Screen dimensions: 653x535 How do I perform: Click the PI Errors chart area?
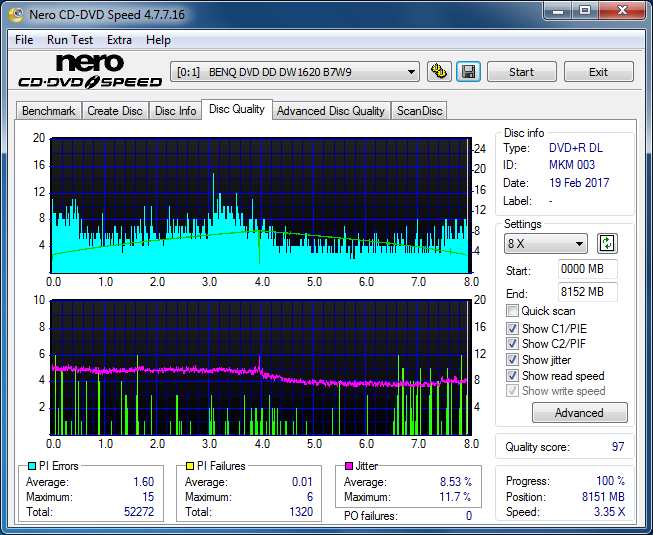261,205
